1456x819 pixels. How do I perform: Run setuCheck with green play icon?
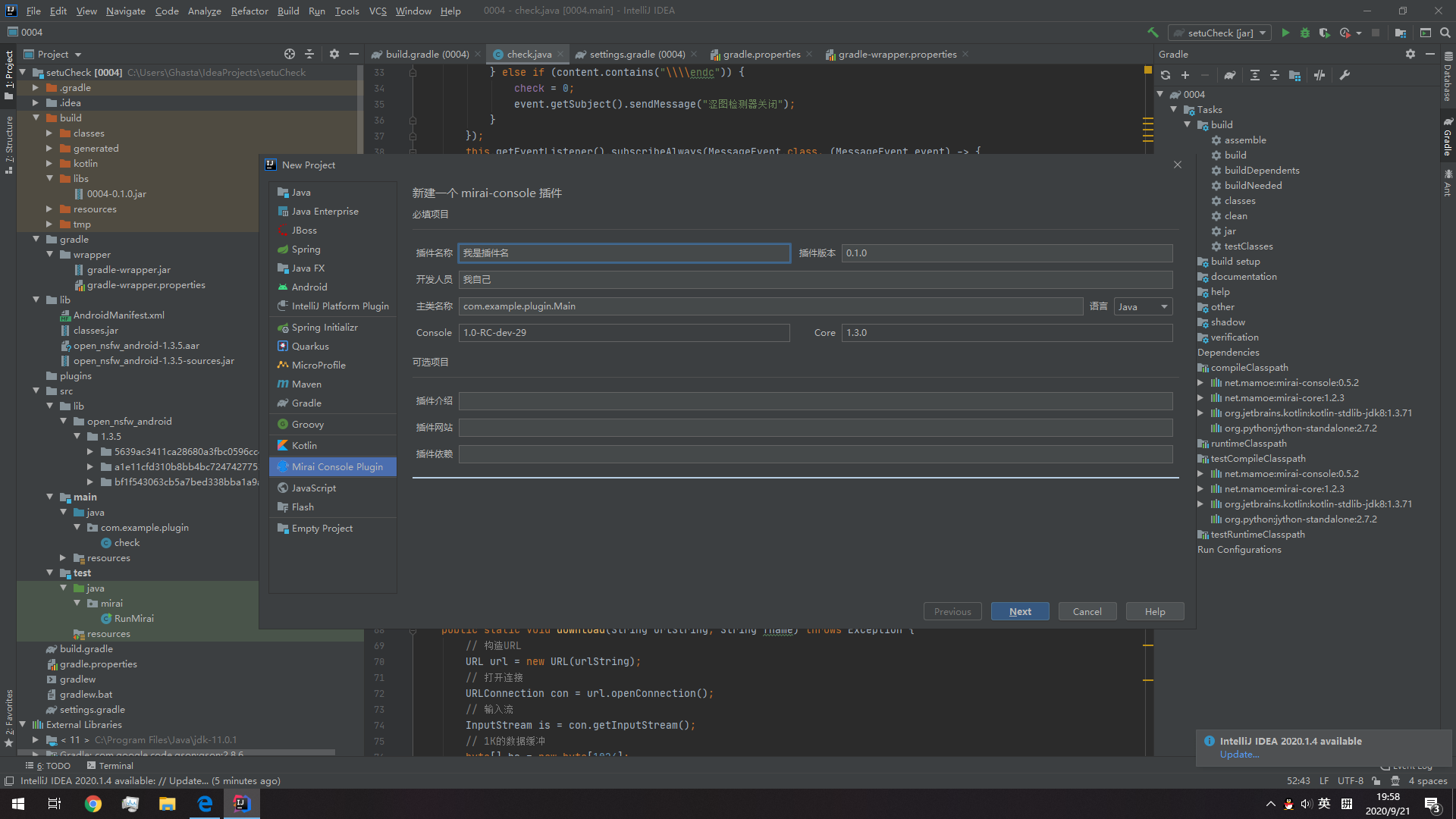coord(1285,33)
